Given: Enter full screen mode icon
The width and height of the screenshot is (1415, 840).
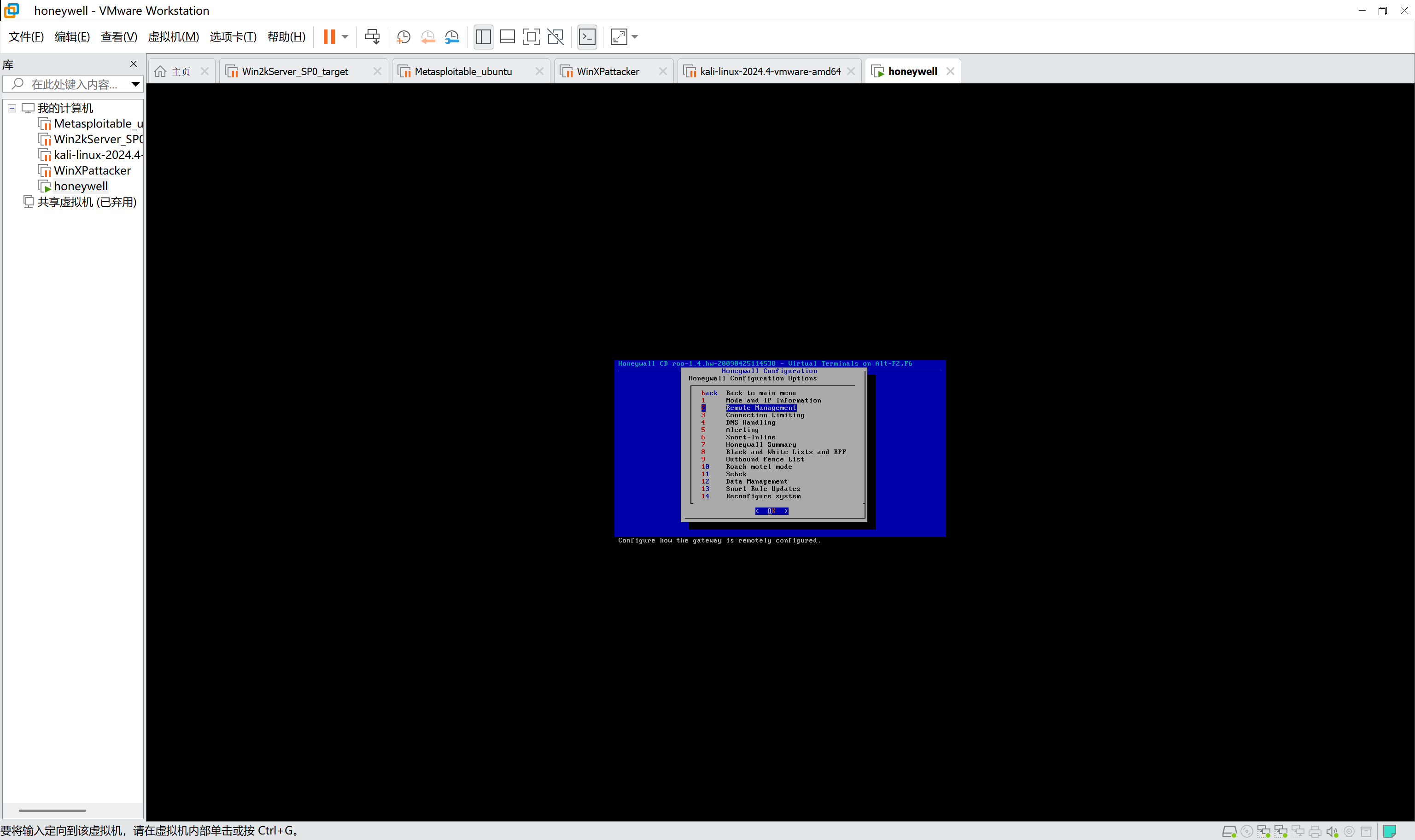Looking at the screenshot, I should (x=531, y=37).
